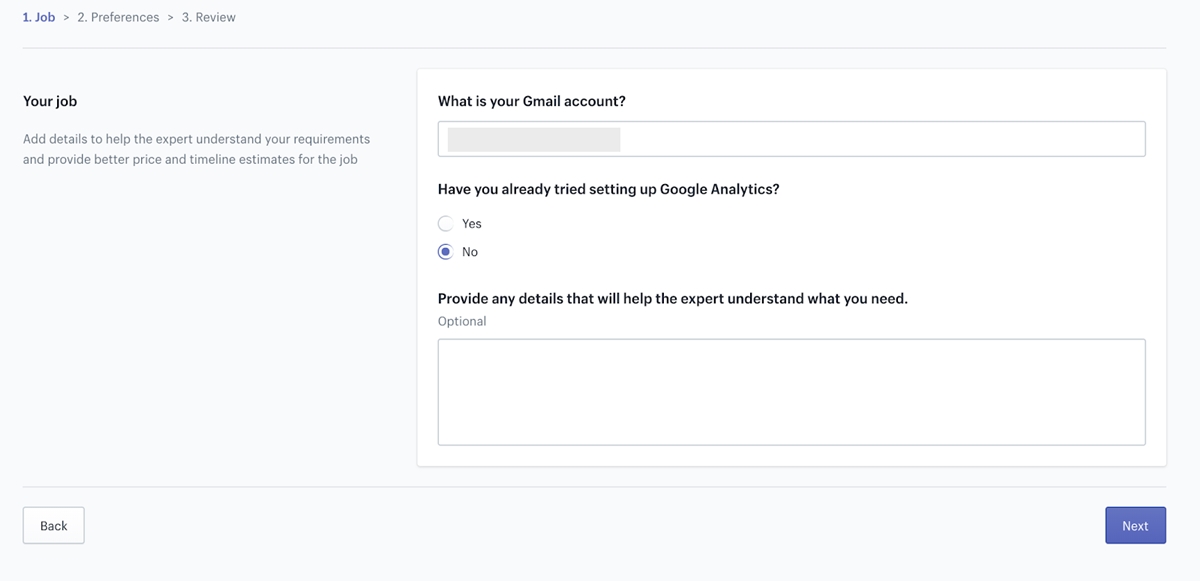1200x581 pixels.
Task: Select the Yes radio button
Action: tap(446, 224)
